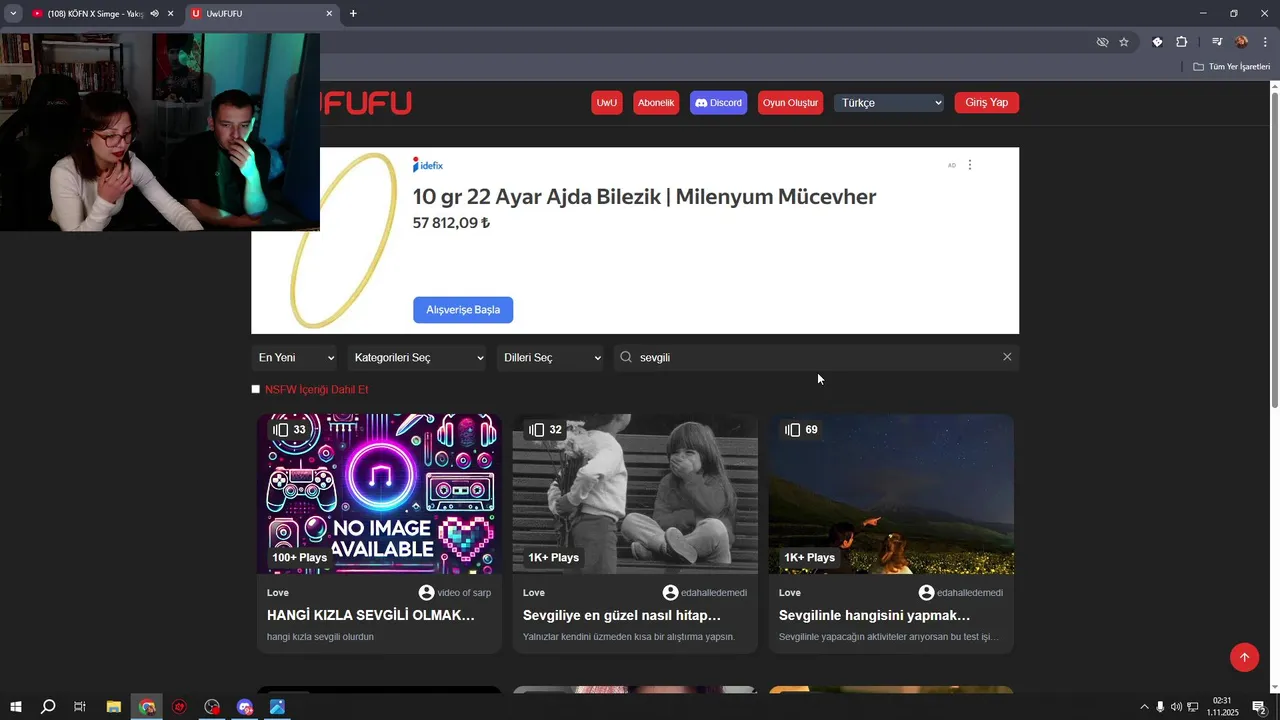Image resolution: width=1280 pixels, height=720 pixels.
Task: Open the 'NO IMAGE AVAILABLE' game thumbnail
Action: (379, 494)
